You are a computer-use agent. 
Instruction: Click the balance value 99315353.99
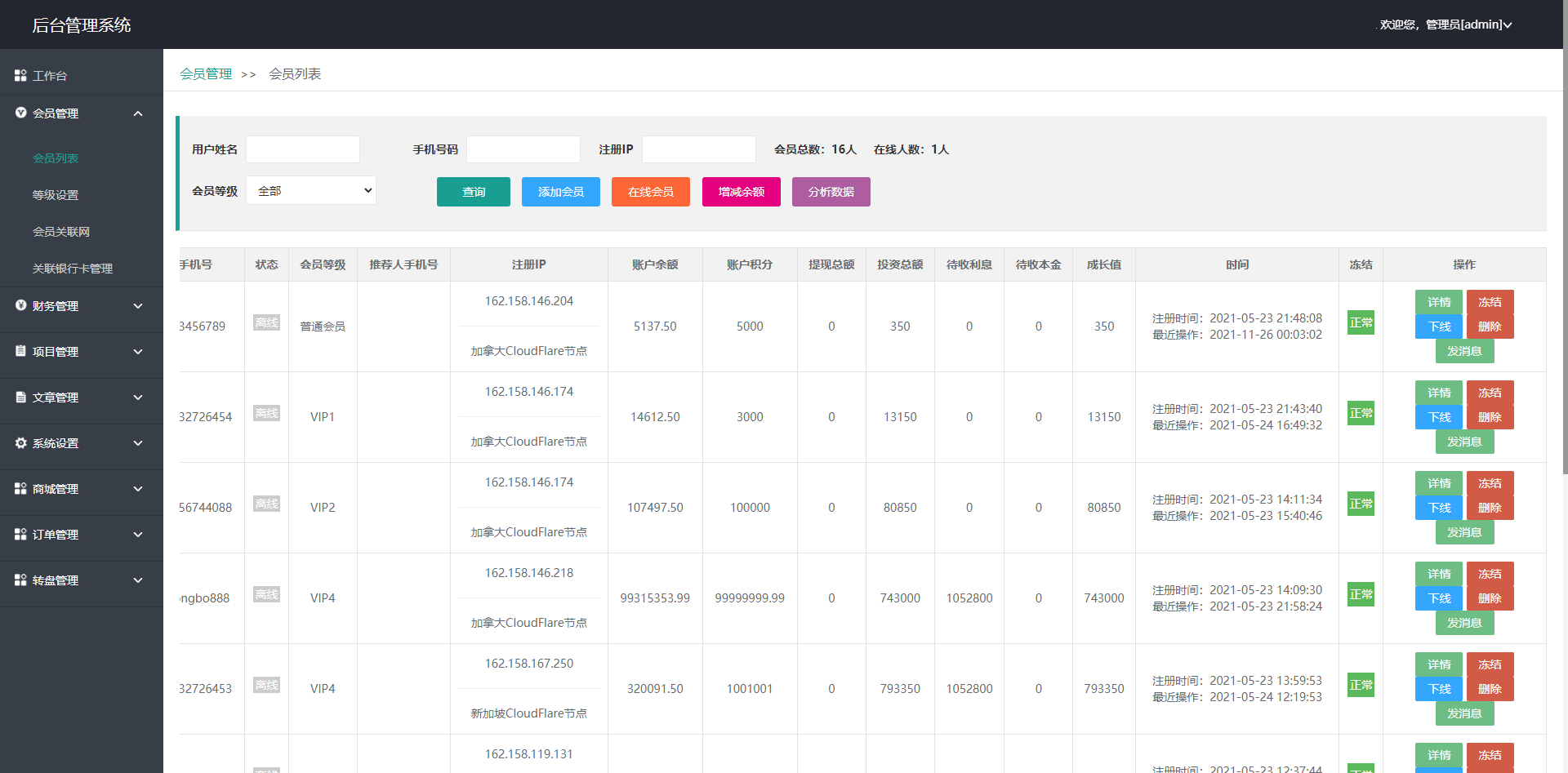(655, 598)
